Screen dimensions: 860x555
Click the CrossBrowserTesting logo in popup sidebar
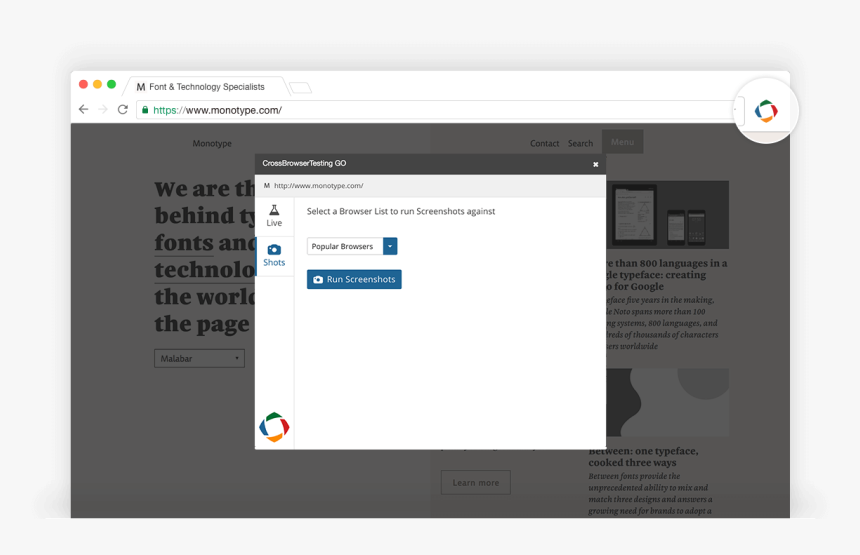point(274,427)
